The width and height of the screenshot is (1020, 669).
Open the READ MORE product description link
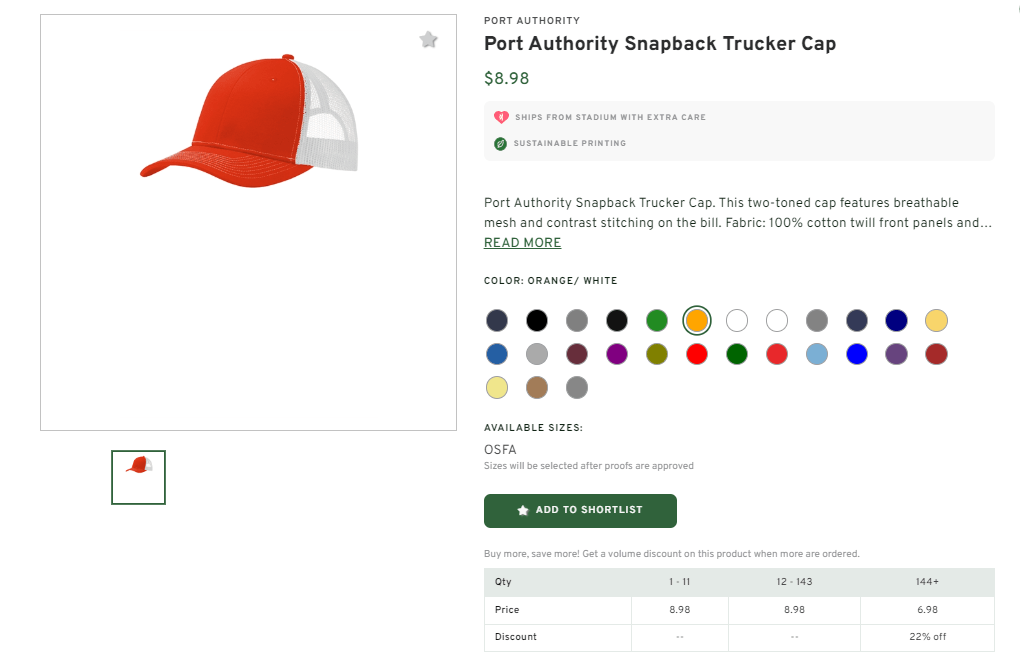point(522,242)
